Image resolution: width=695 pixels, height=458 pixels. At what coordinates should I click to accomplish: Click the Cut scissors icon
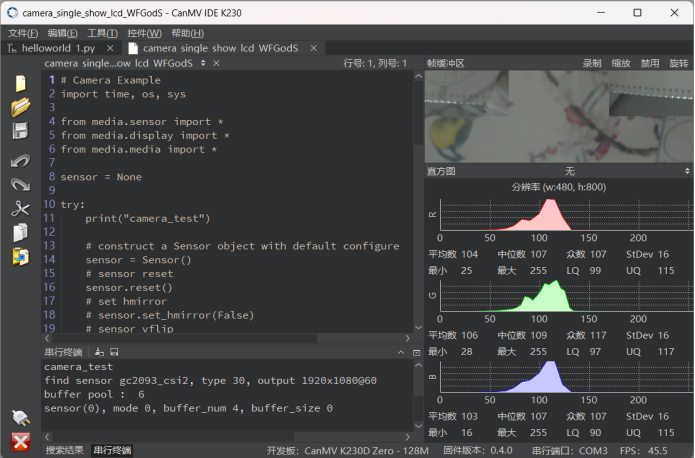click(20, 208)
